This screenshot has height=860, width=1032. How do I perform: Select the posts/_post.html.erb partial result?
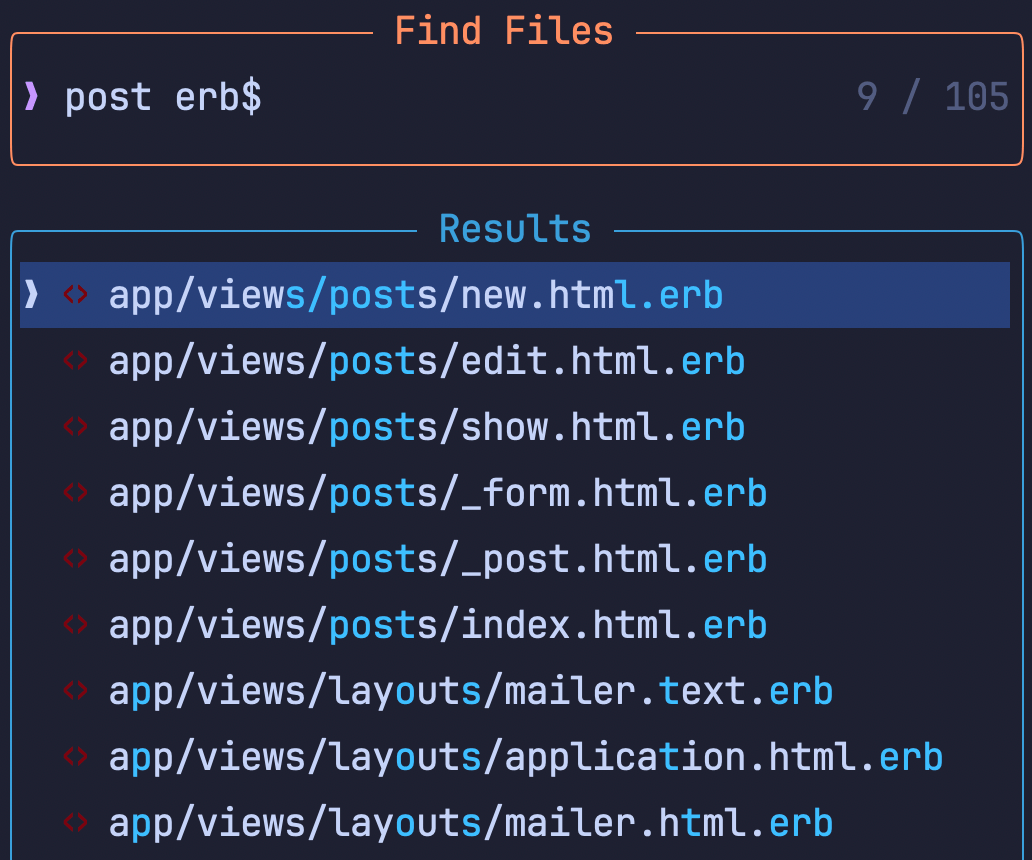[x=437, y=560]
